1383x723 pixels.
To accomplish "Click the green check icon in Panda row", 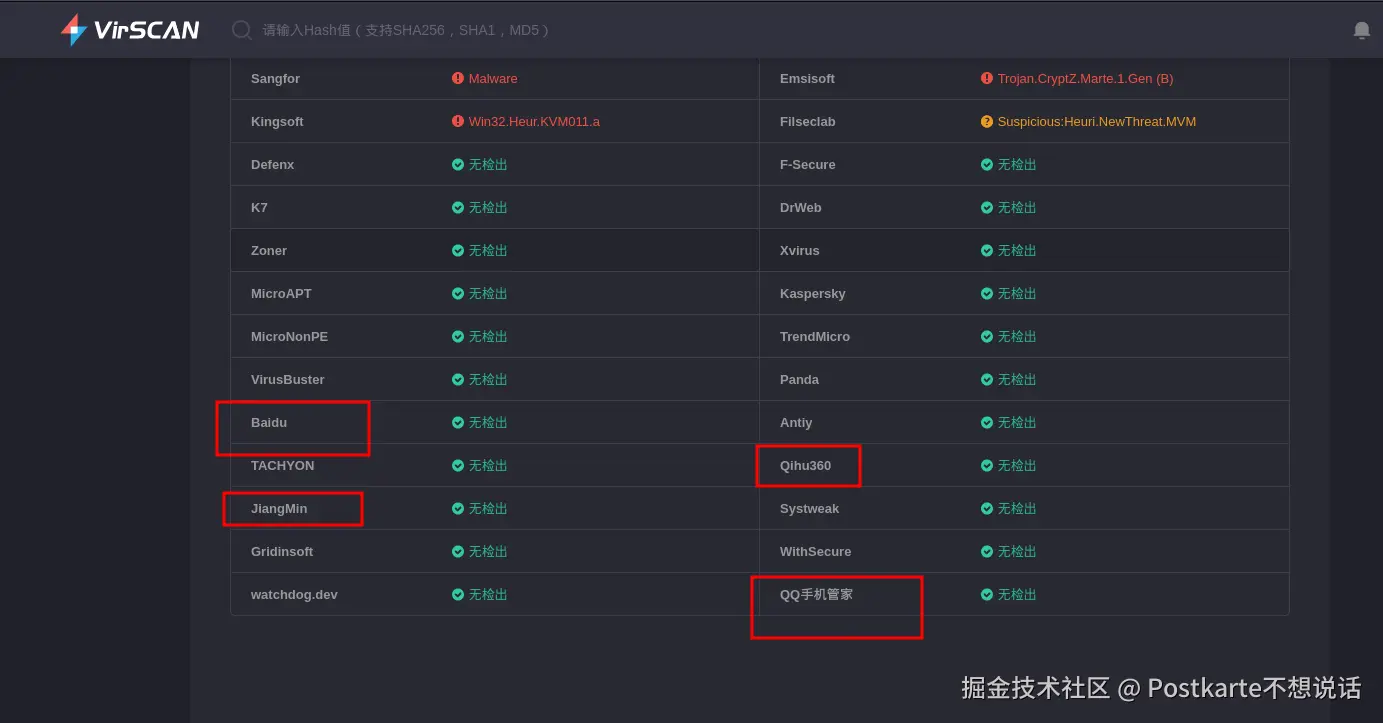I will pyautogui.click(x=986, y=379).
